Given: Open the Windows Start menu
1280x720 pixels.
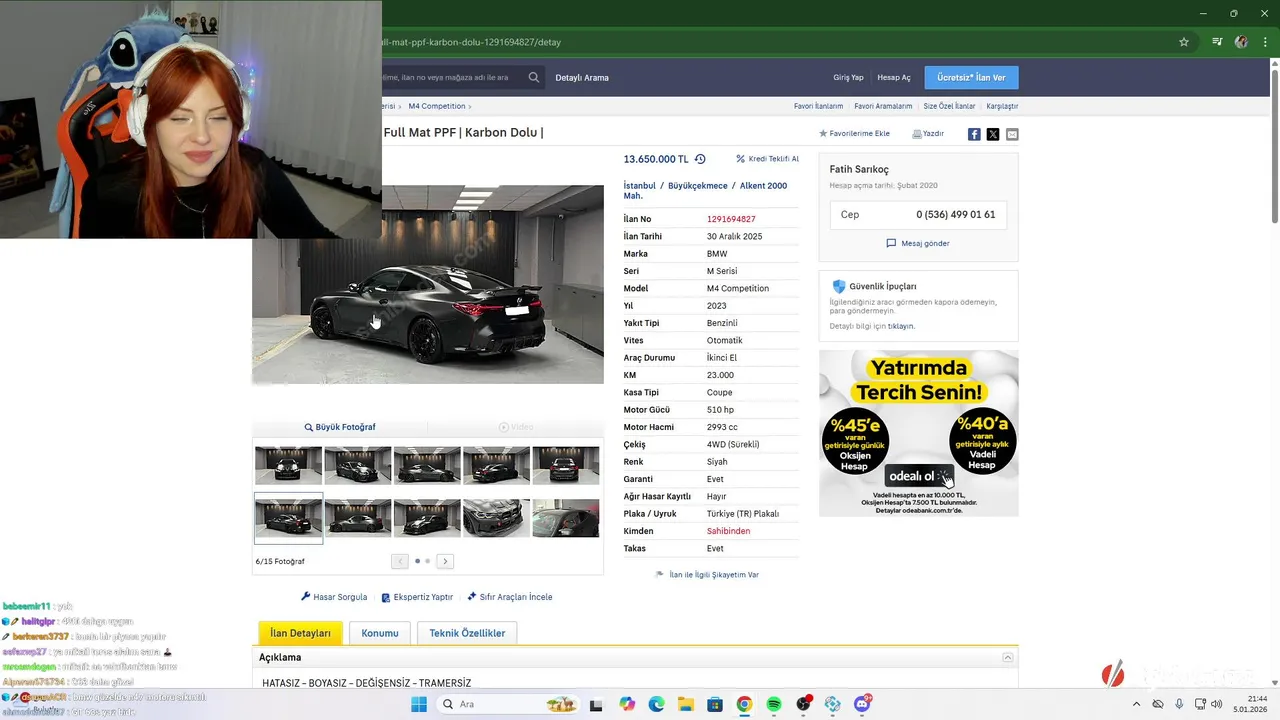Looking at the screenshot, I should click(x=418, y=704).
